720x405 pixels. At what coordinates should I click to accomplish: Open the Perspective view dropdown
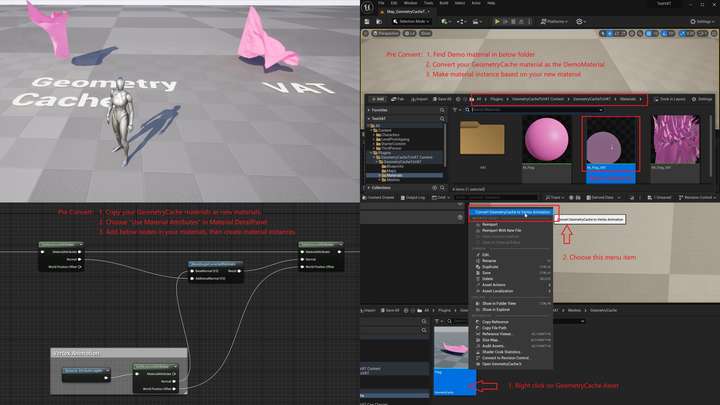click(386, 34)
